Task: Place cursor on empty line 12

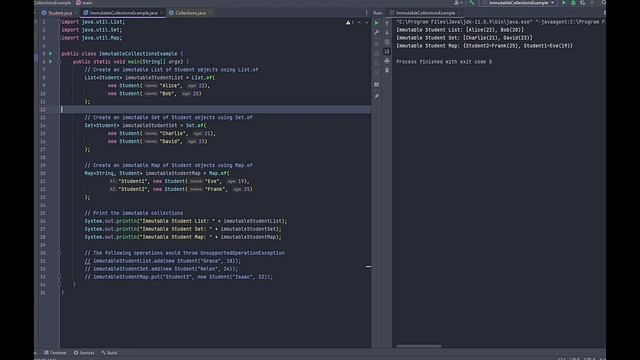Action: coord(216,109)
